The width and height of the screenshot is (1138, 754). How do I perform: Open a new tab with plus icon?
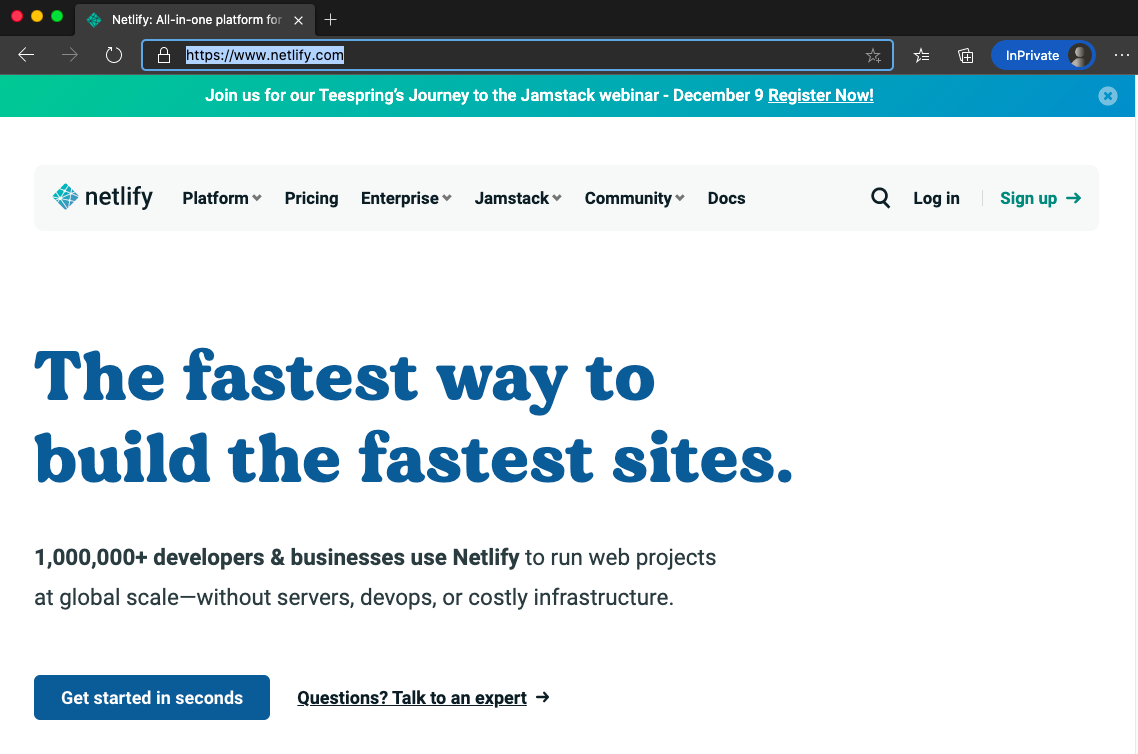[330, 20]
